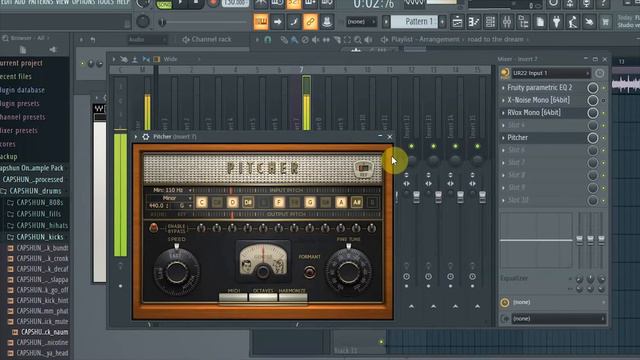
Task: Click the Octaves button in Pitcher
Action: pos(263,297)
